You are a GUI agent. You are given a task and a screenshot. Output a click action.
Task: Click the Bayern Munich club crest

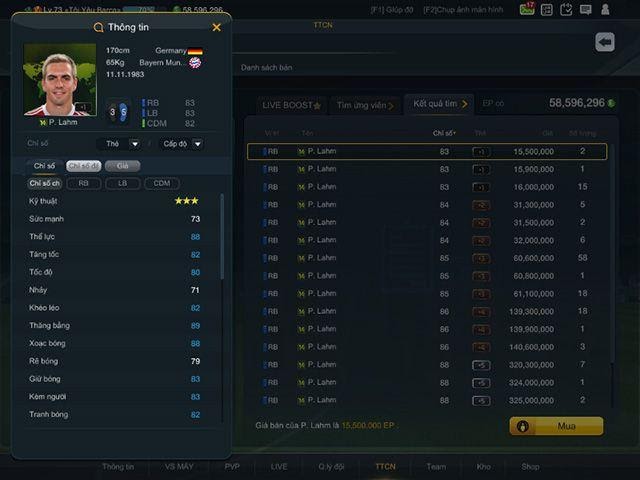click(195, 62)
